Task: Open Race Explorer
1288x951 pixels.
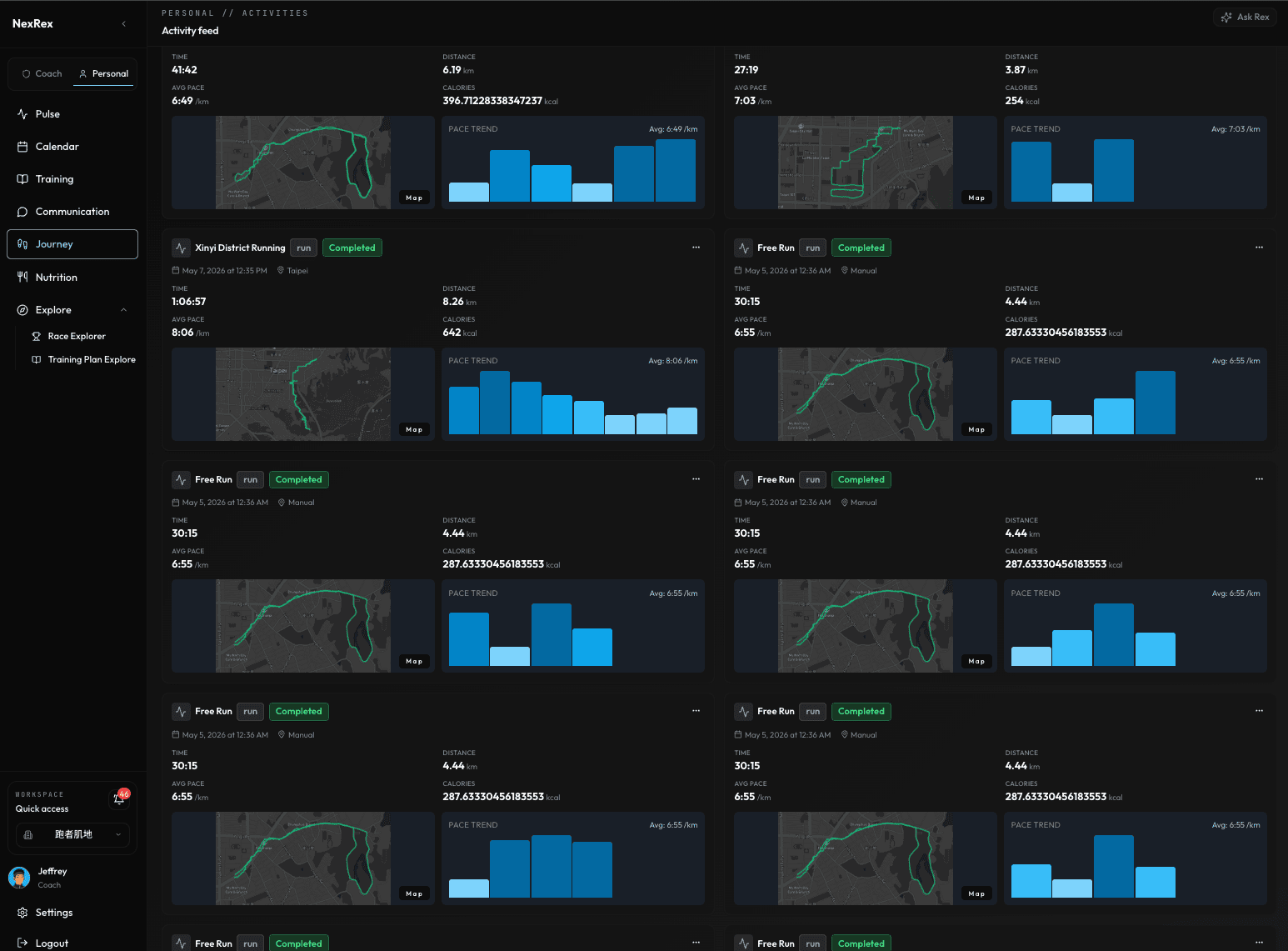Action: [x=77, y=336]
